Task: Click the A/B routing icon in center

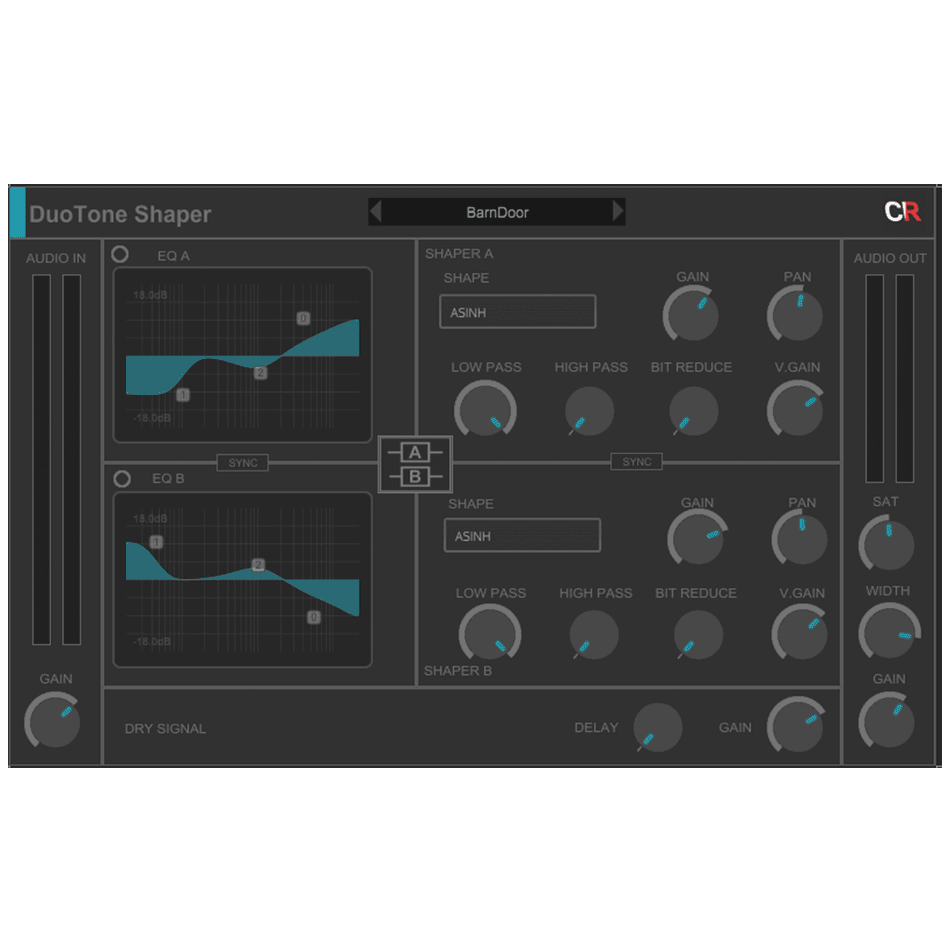Action: [x=415, y=464]
